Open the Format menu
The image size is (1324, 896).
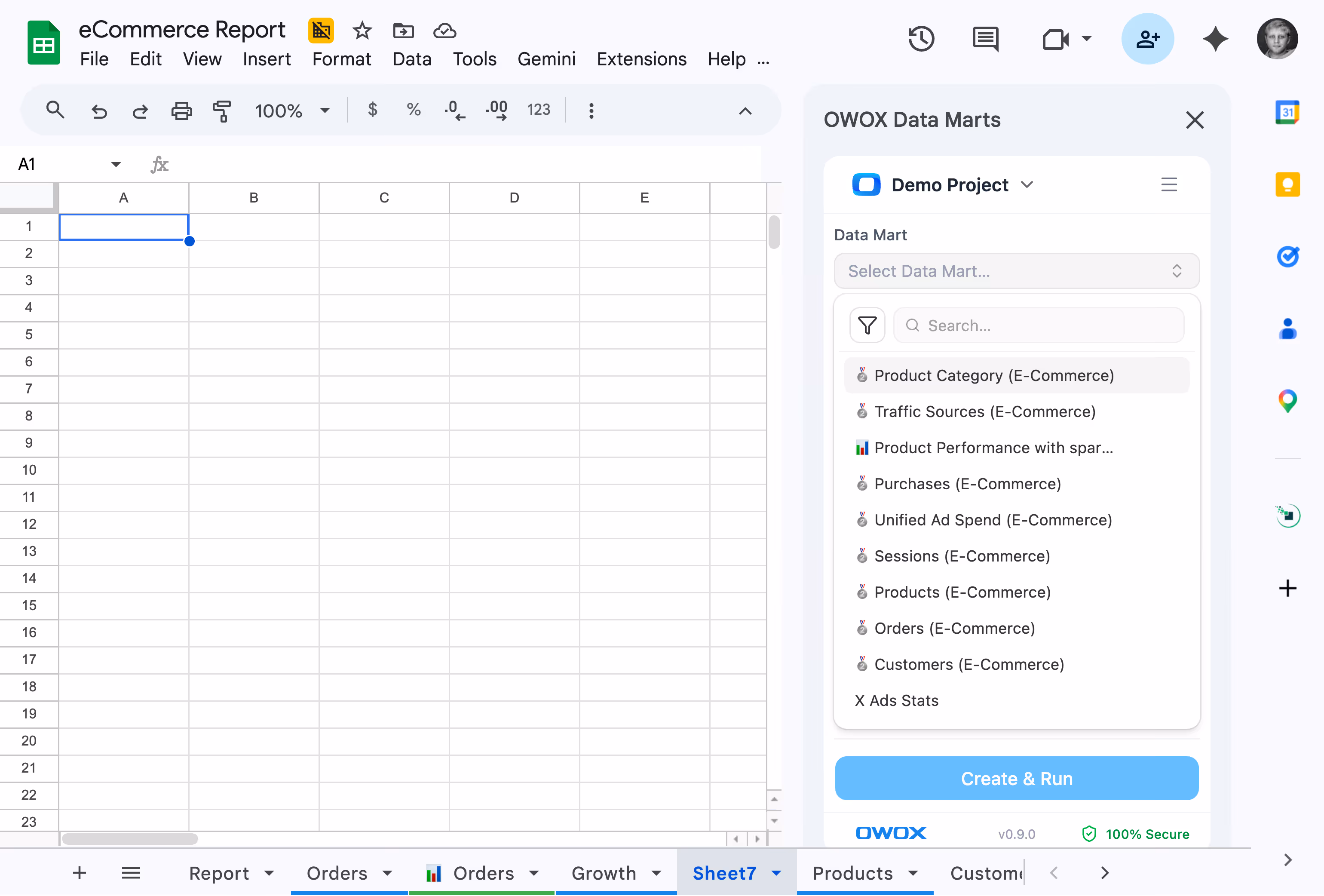point(342,59)
